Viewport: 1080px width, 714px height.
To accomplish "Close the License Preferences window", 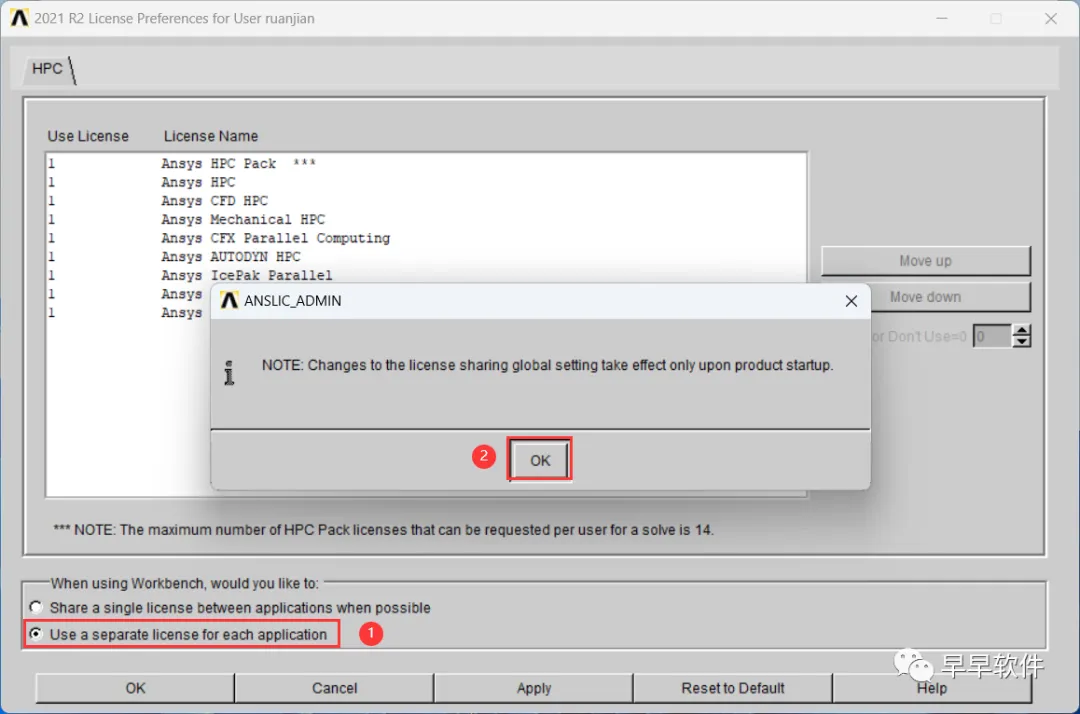I will [x=1050, y=19].
